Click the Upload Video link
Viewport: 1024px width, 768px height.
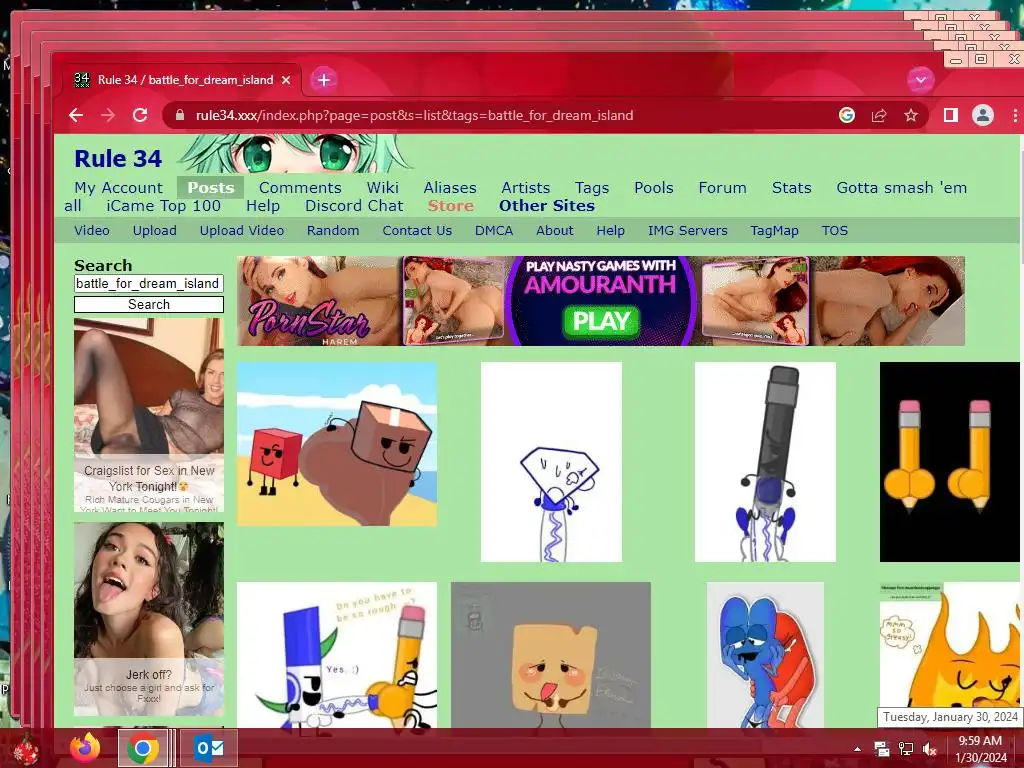[242, 231]
